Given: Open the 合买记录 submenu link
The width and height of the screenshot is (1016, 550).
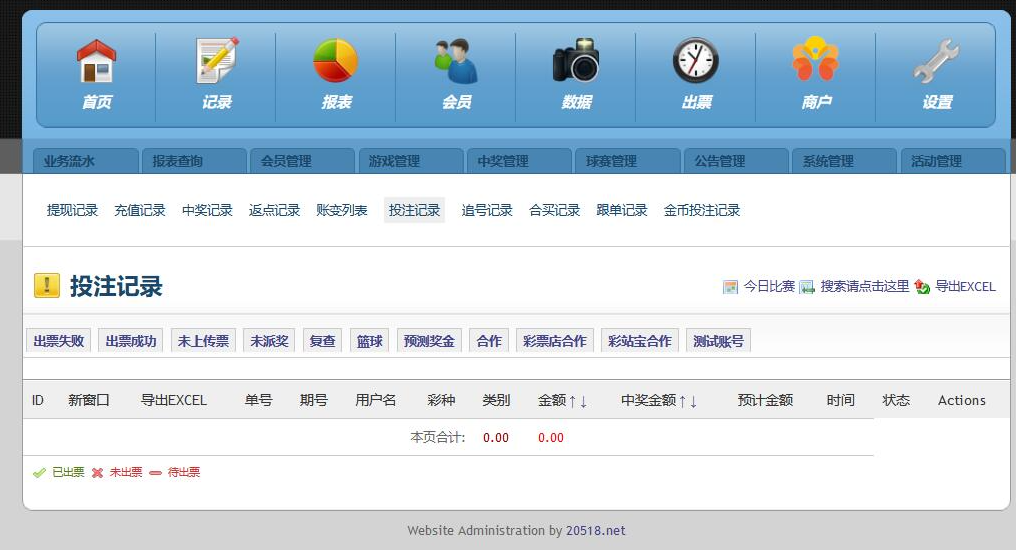Looking at the screenshot, I should tap(555, 210).
